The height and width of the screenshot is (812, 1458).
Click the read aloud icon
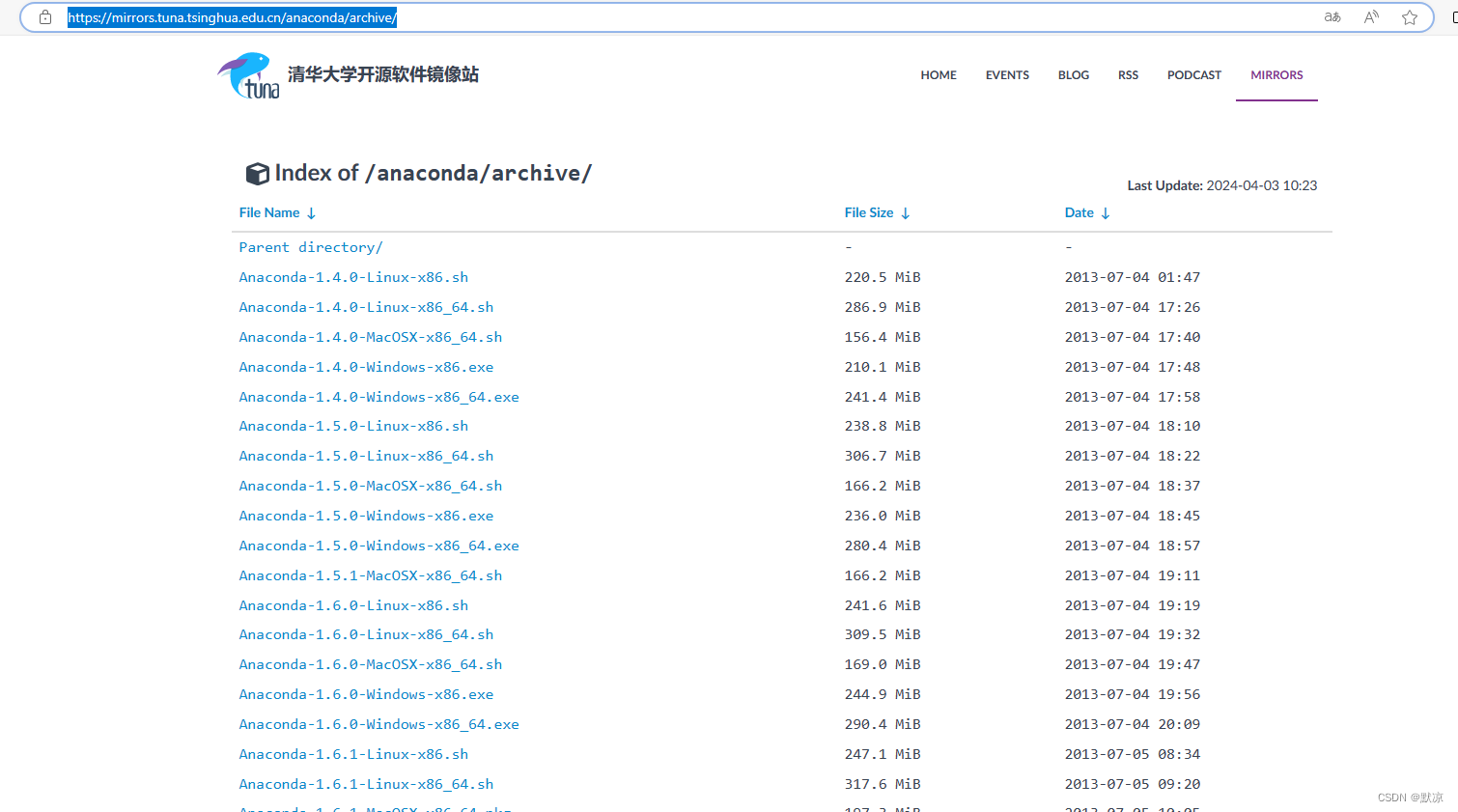click(x=1371, y=17)
